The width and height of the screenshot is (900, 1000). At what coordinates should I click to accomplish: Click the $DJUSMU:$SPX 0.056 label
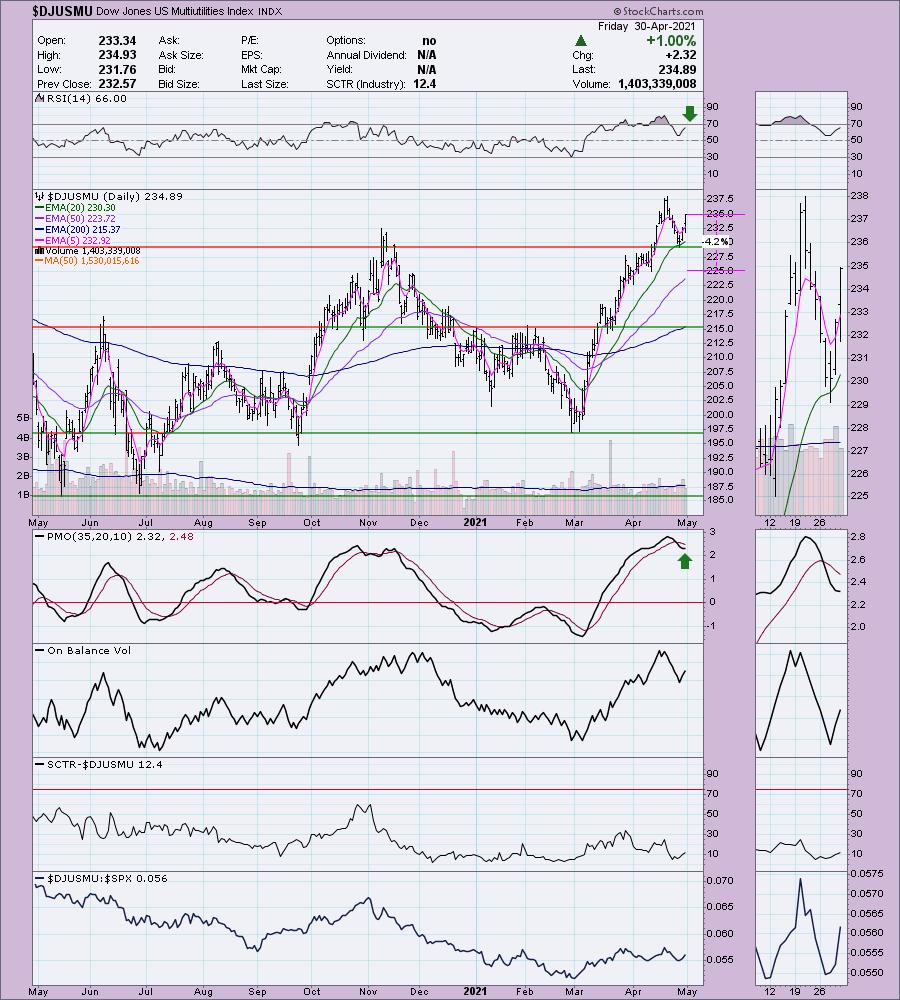pos(101,878)
